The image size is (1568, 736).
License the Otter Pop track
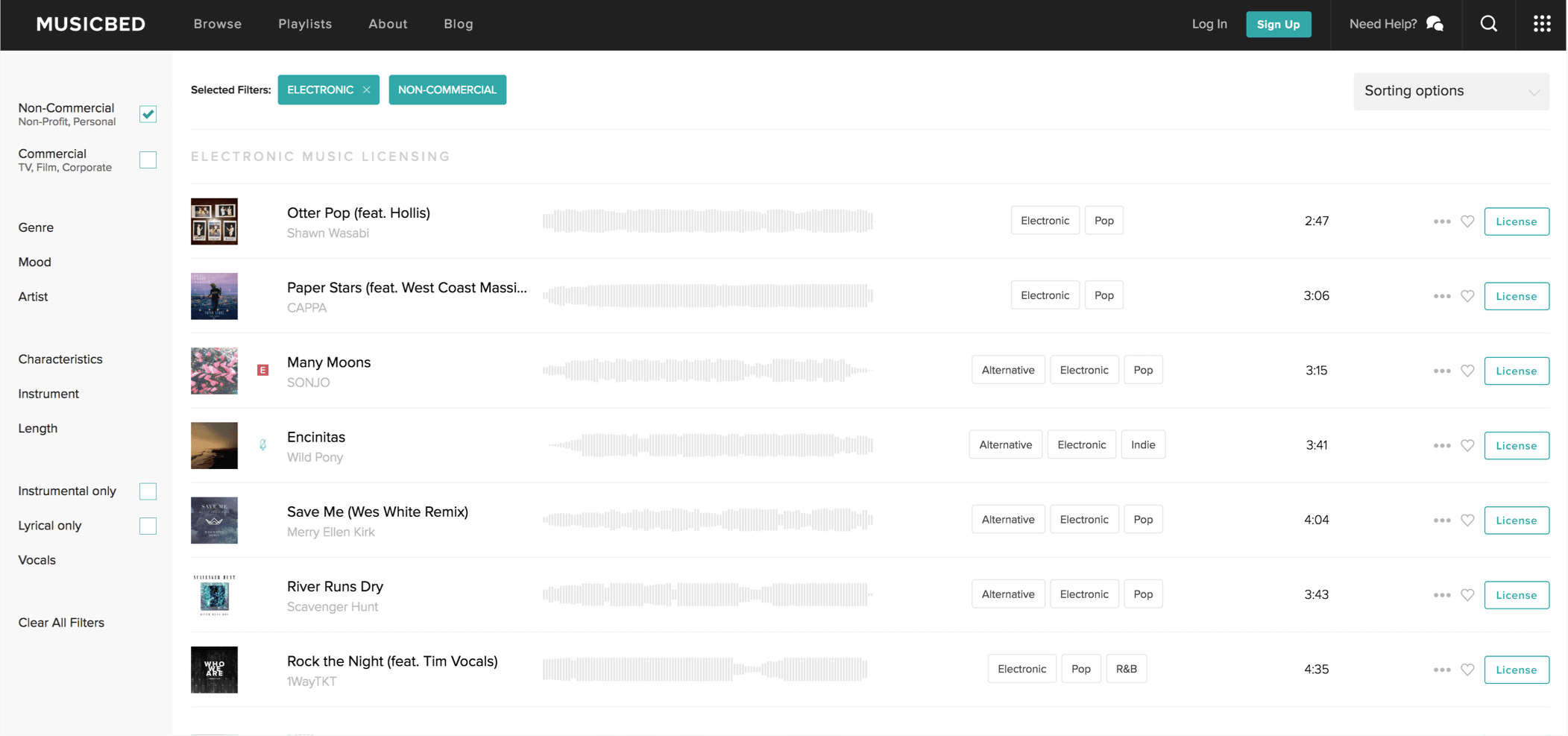[1517, 221]
